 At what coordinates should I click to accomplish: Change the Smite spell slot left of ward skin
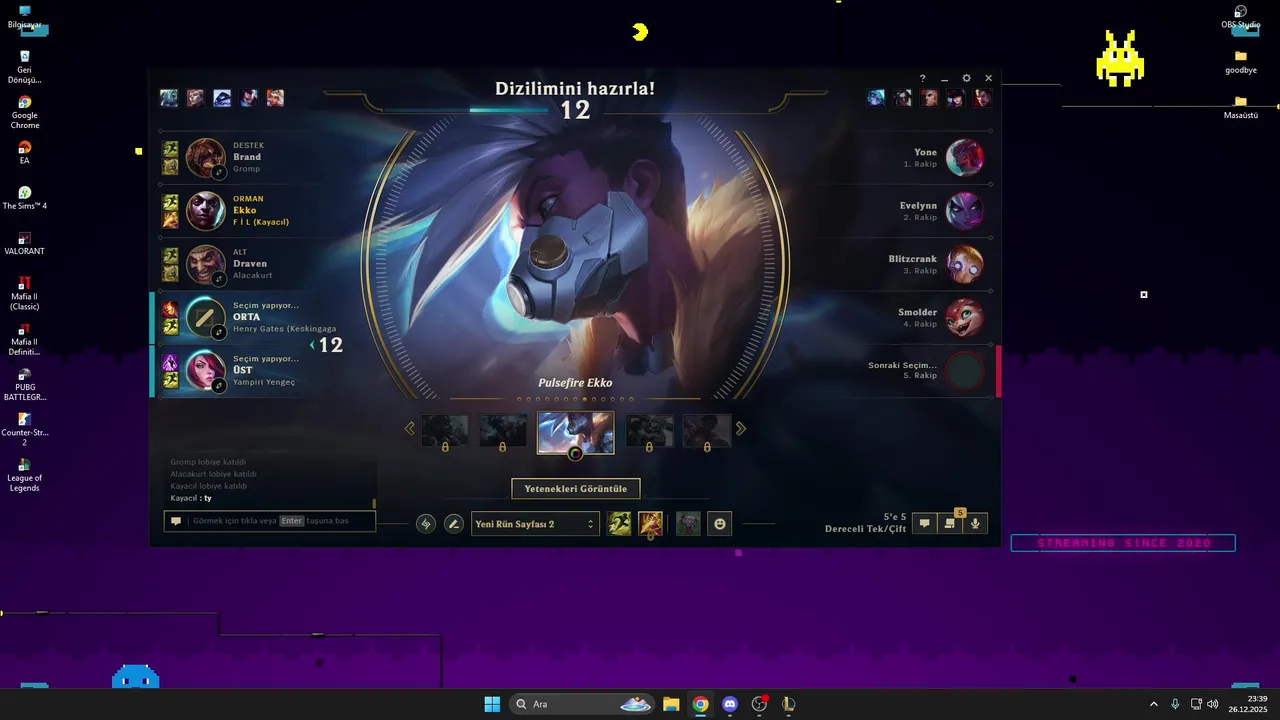click(650, 523)
